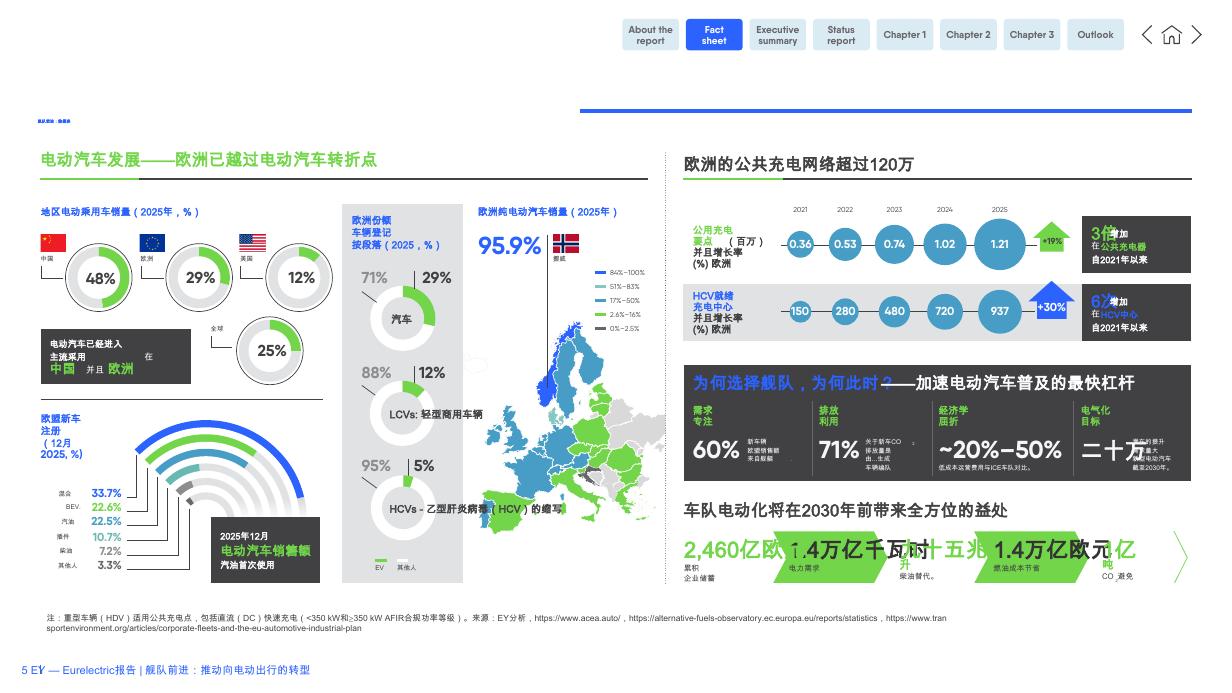Click the 0.74 bubble for 2023
1232x693 pixels.
(x=894, y=244)
